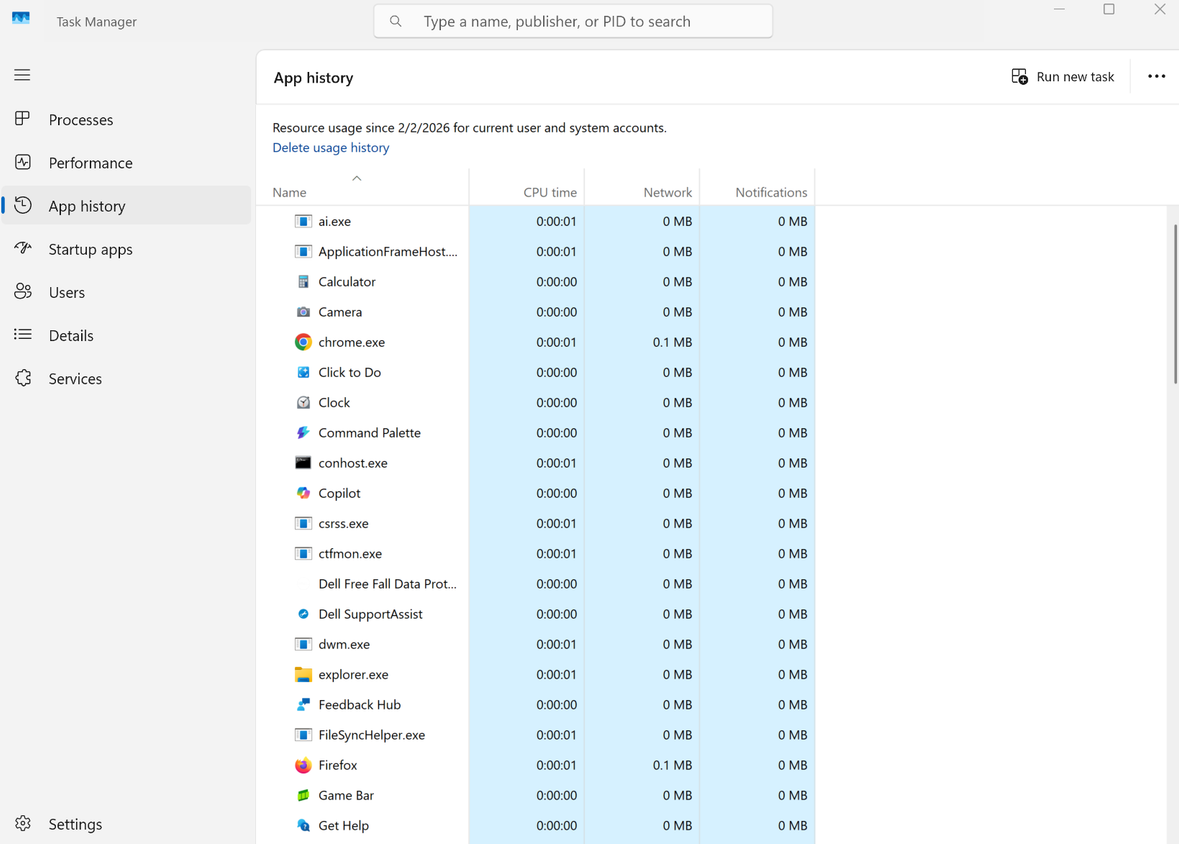Screen dimensions: 1179x844
Task: Click the Startup apps gauge icon
Action: pyautogui.click(x=23, y=248)
